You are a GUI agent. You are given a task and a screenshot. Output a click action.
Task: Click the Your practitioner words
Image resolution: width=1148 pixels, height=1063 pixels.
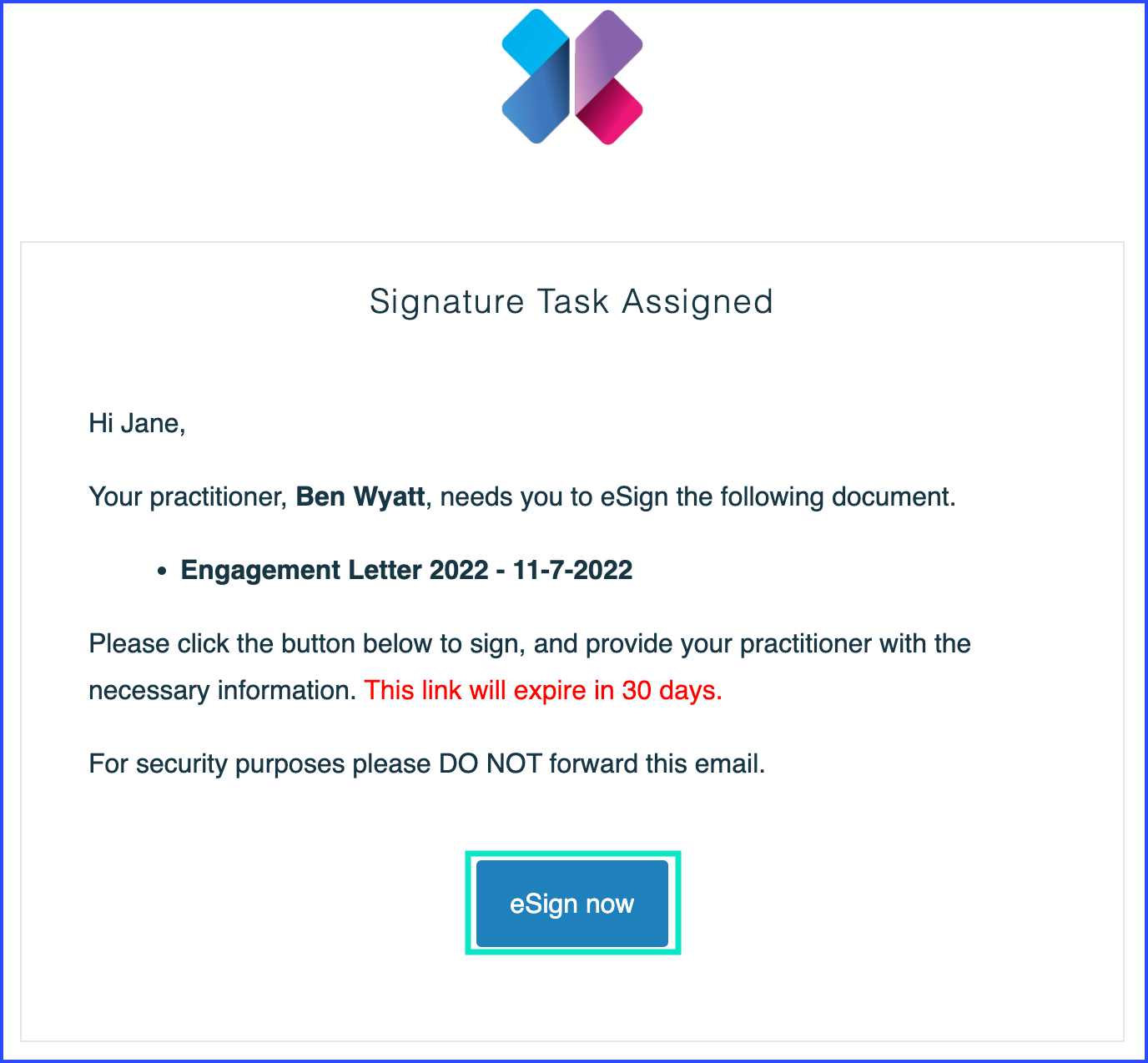[187, 497]
